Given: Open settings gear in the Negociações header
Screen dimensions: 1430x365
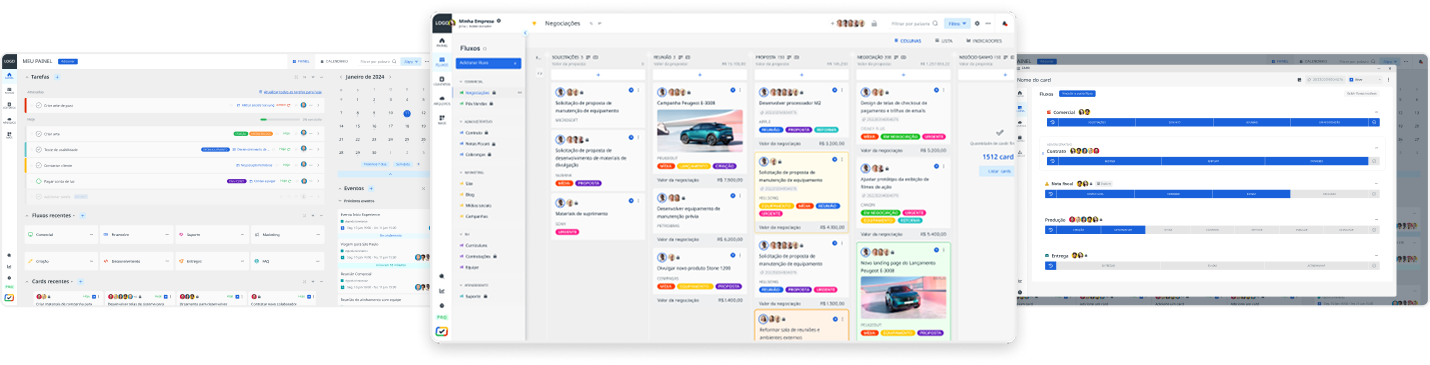Looking at the screenshot, I should [x=977, y=23].
